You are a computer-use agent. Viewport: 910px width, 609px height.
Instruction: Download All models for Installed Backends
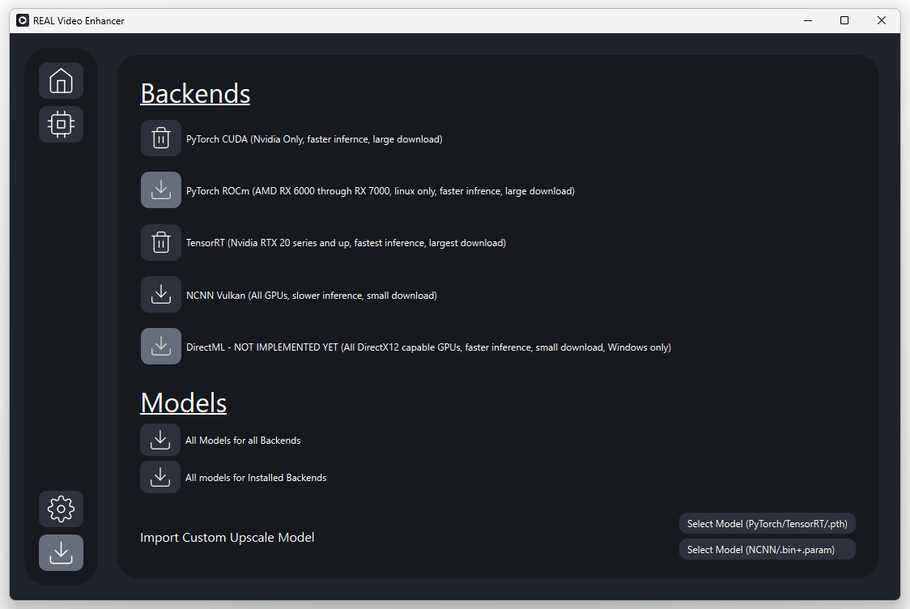tap(160, 477)
